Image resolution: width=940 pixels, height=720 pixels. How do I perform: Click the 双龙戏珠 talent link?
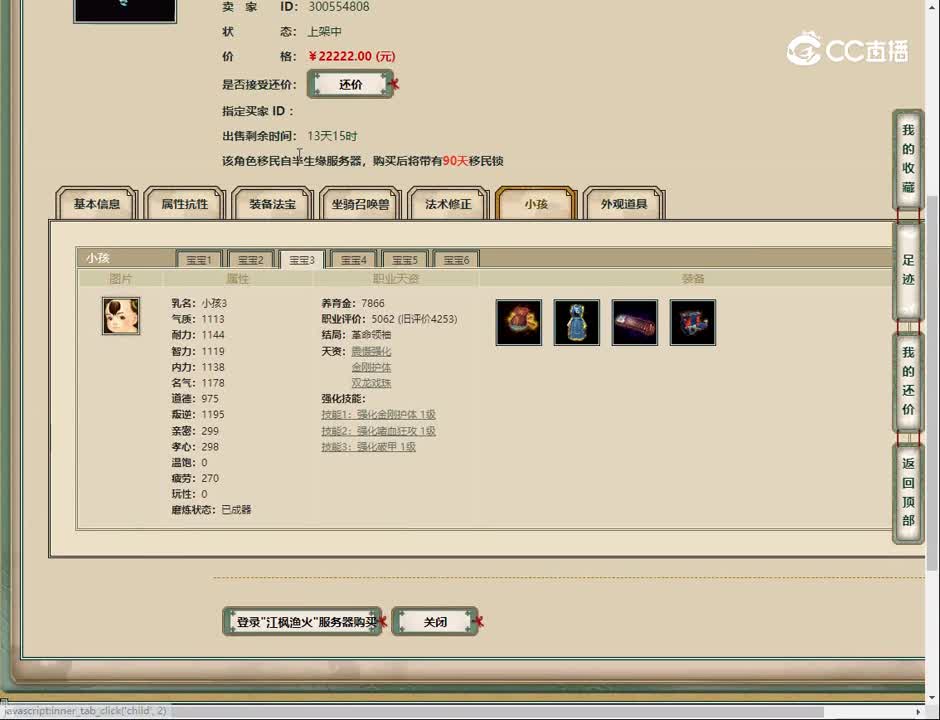[371, 382]
